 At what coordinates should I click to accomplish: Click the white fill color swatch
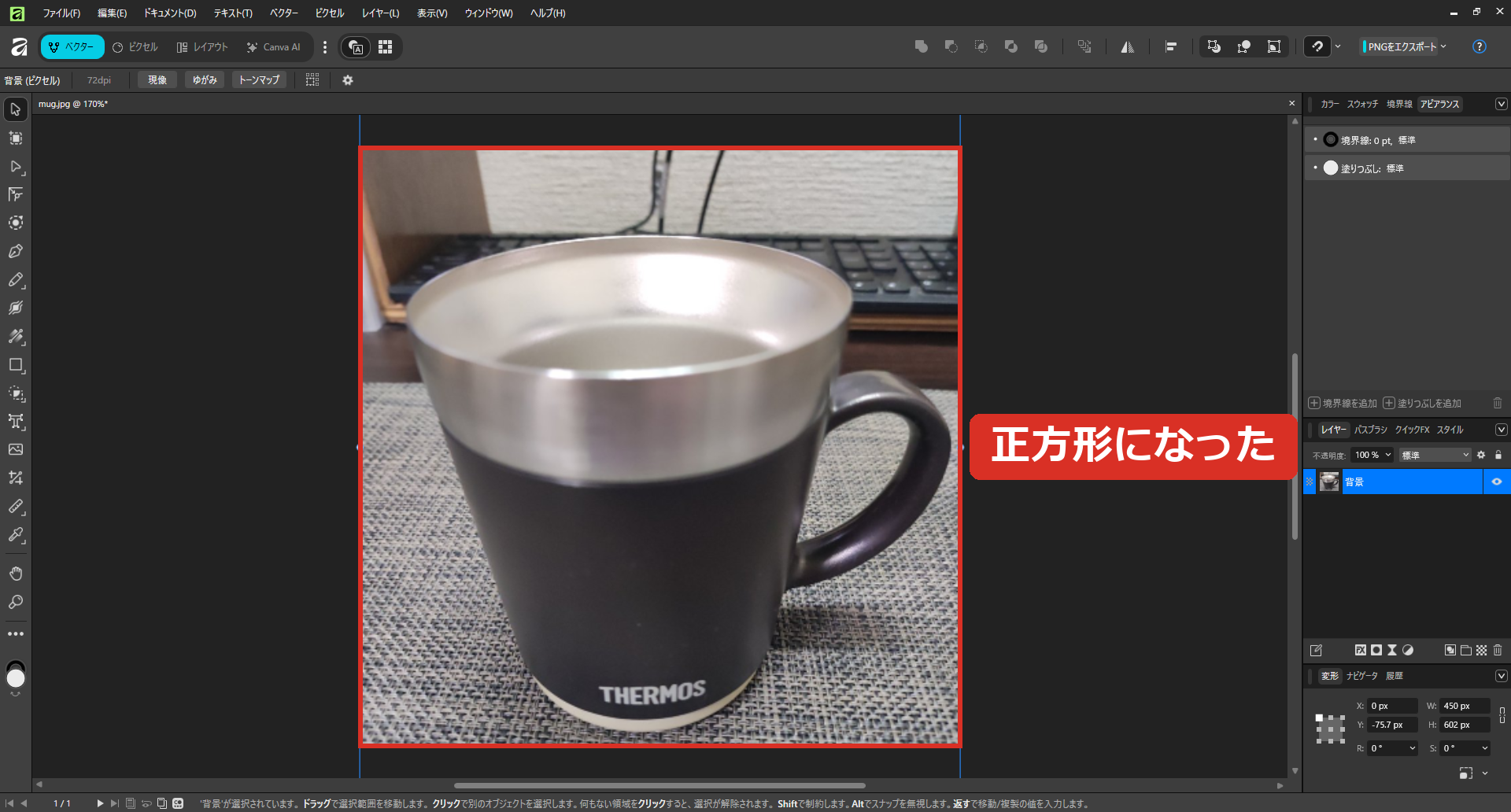point(1331,168)
